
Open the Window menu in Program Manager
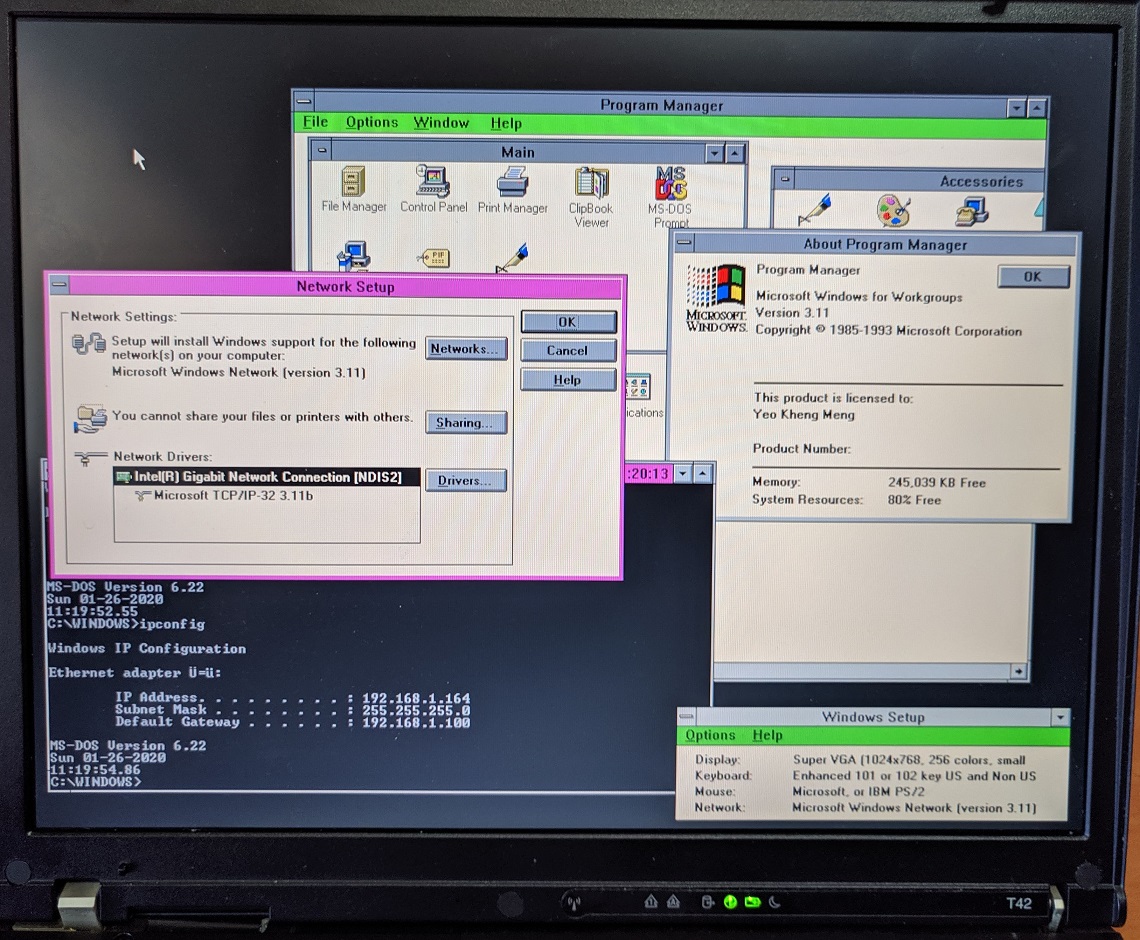coord(441,123)
